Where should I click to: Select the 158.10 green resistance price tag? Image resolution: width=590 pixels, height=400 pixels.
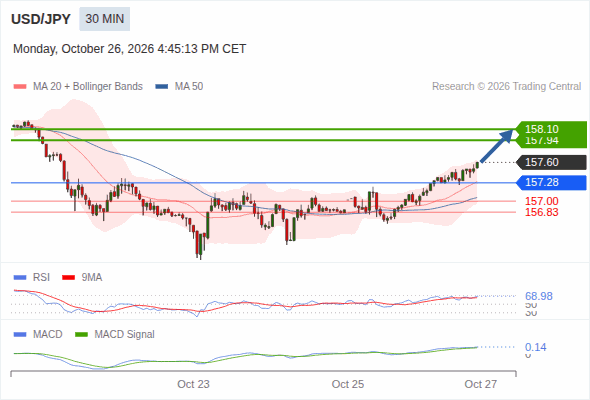[x=551, y=129]
